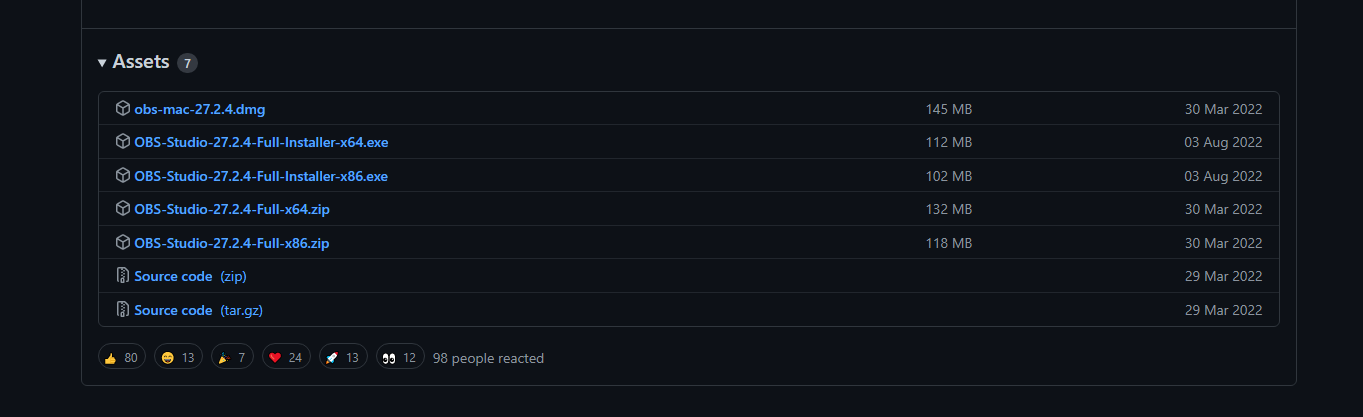The height and width of the screenshot is (417, 1363).
Task: Download obs-mac-27.2.4.dmg
Action: click(199, 109)
